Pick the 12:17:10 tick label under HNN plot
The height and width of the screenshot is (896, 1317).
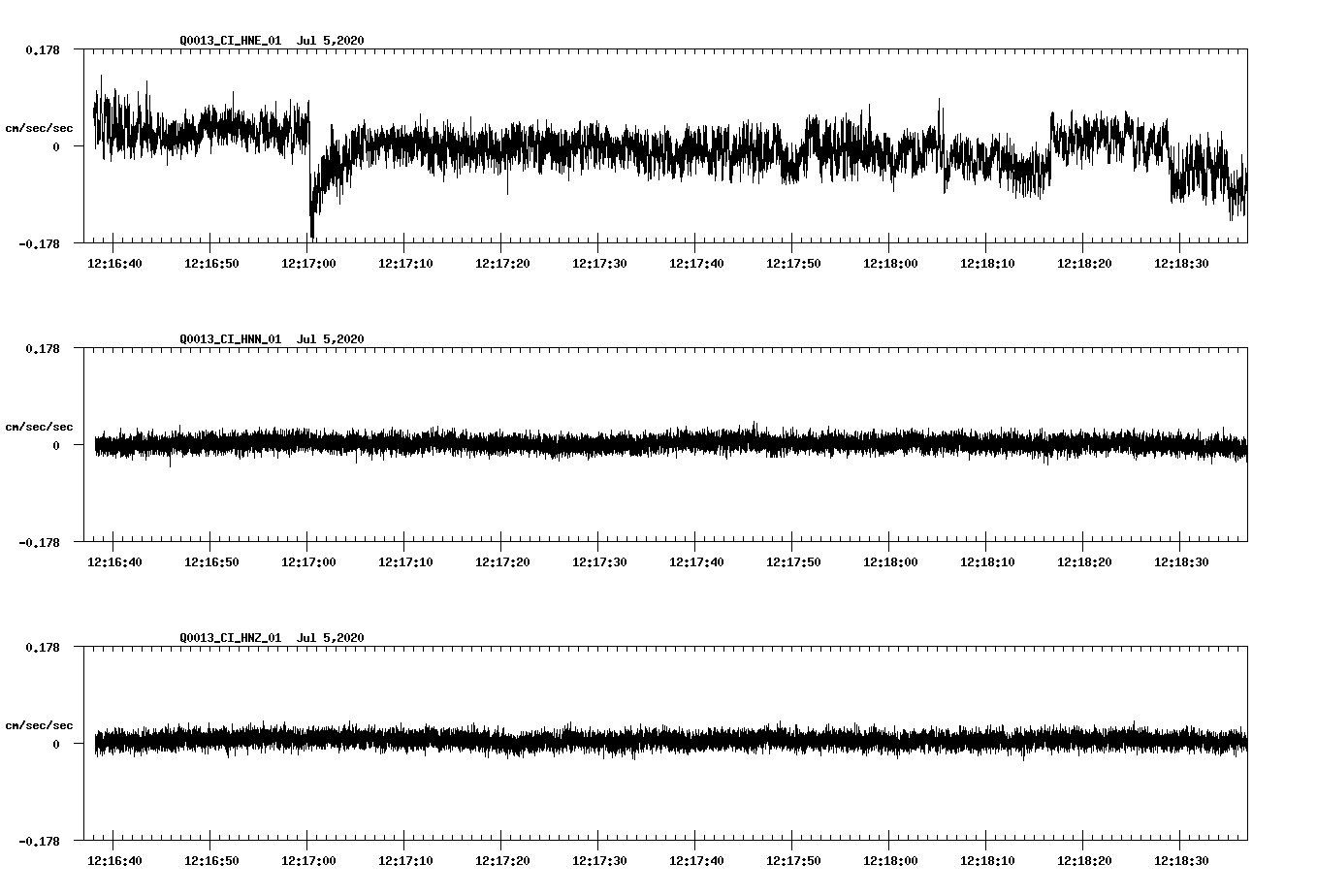pos(405,562)
